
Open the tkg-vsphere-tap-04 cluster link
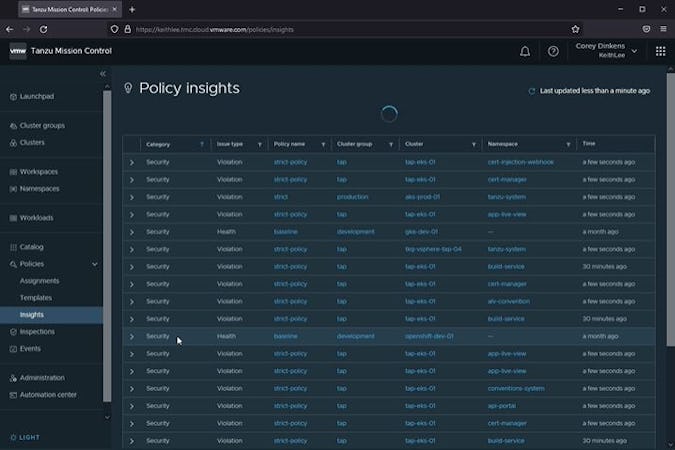click(433, 249)
